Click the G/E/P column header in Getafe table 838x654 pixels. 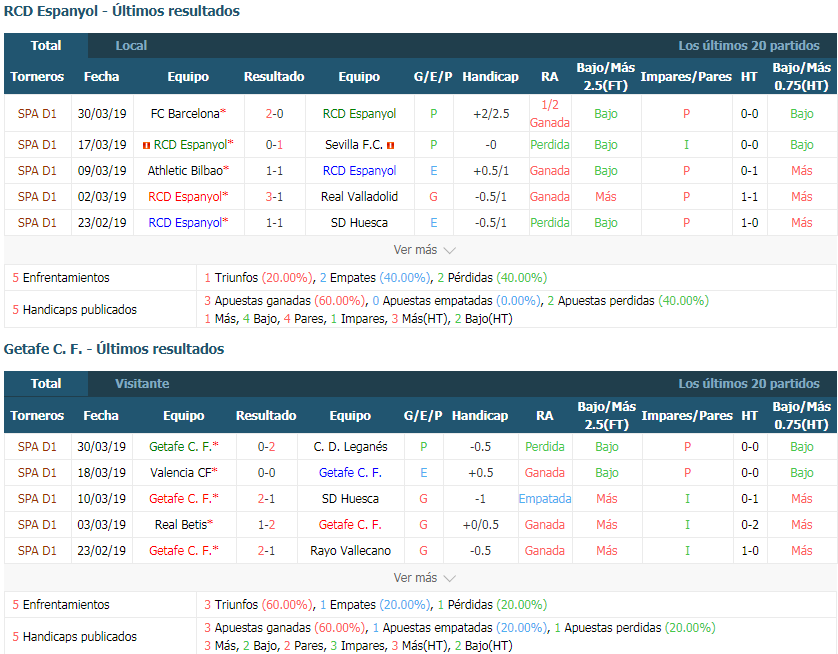pos(423,416)
